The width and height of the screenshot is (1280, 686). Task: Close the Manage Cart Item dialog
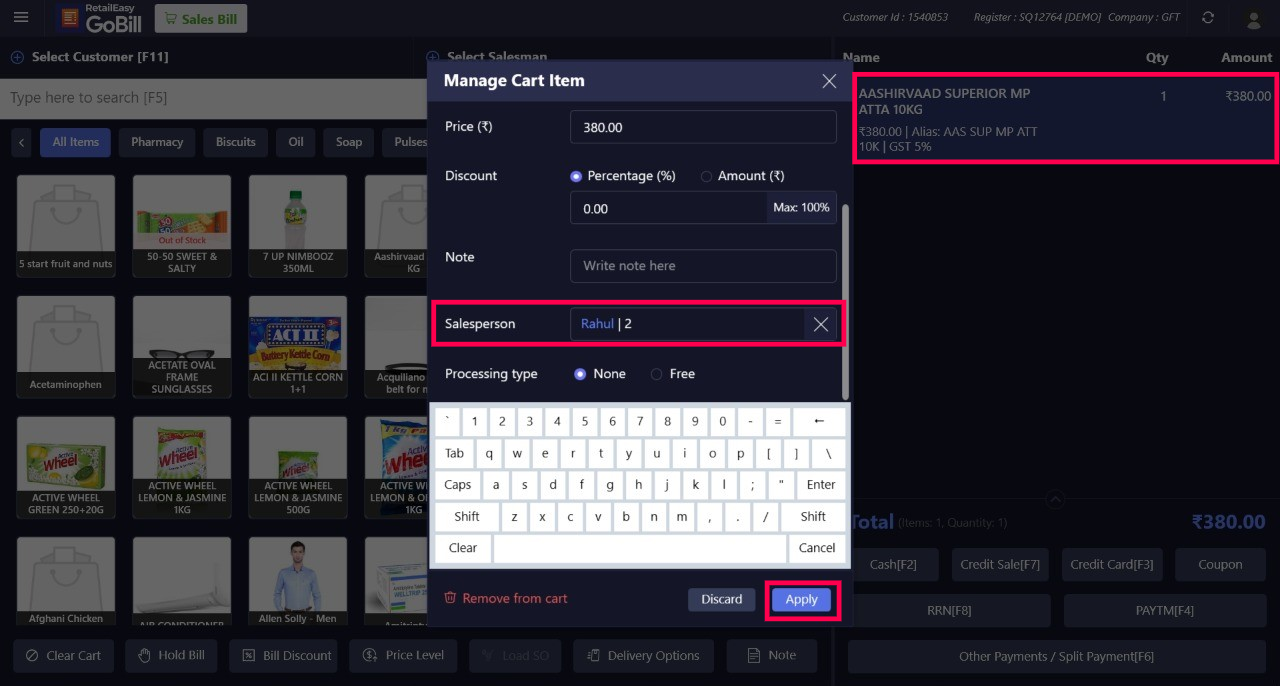tap(829, 81)
